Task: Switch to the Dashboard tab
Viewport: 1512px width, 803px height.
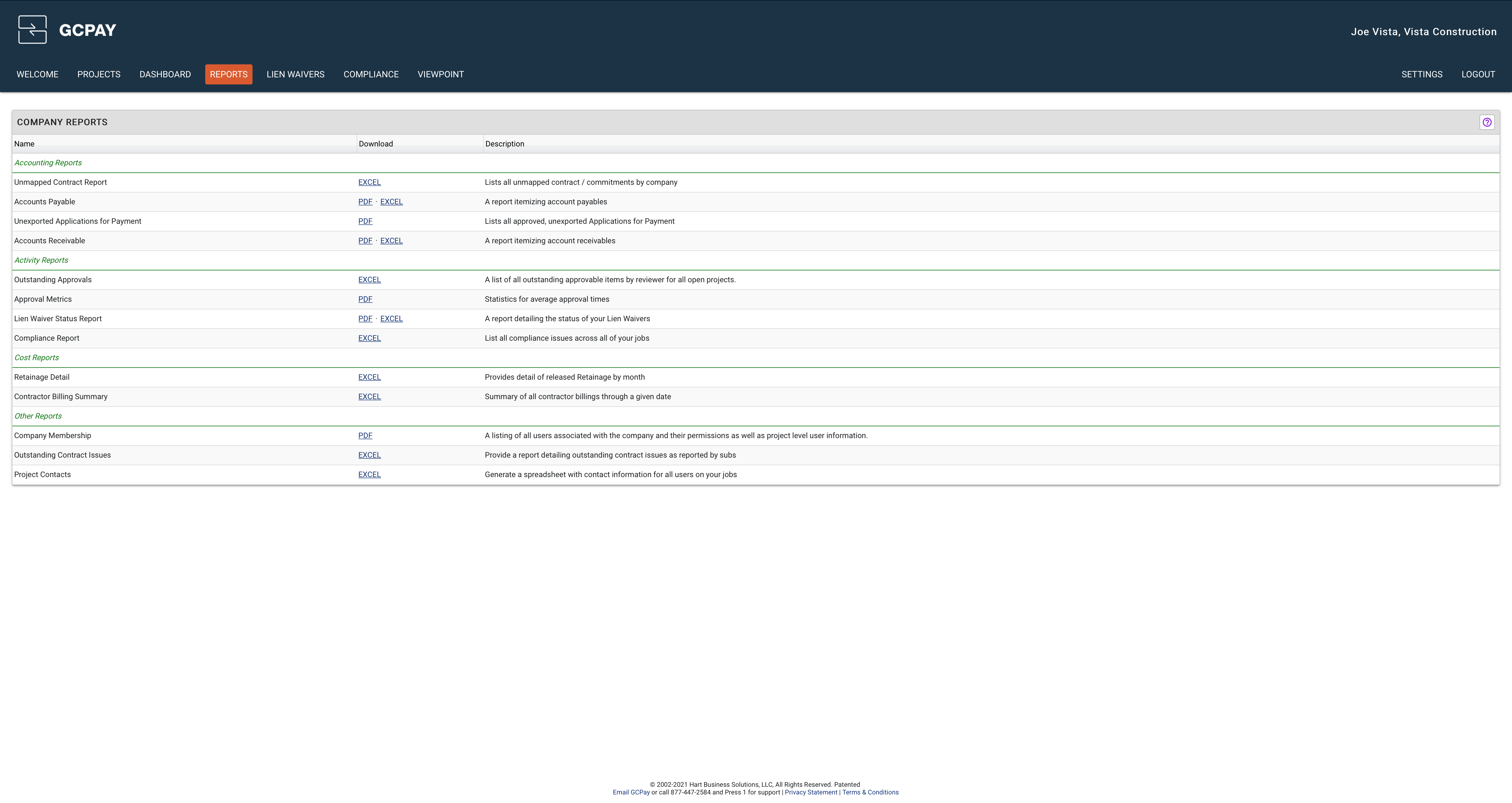Action: click(165, 75)
